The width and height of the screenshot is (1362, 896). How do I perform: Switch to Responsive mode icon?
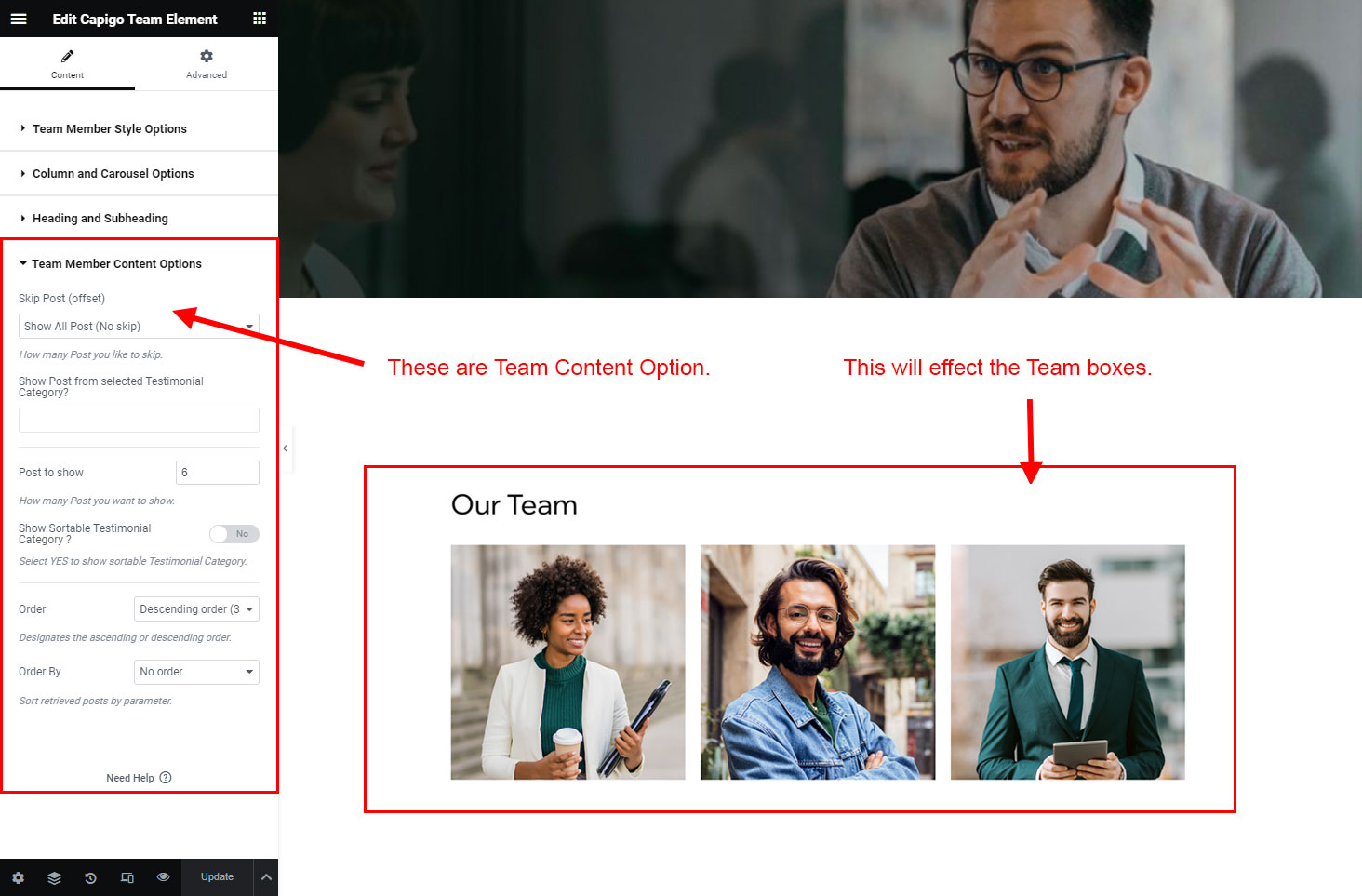click(x=127, y=877)
